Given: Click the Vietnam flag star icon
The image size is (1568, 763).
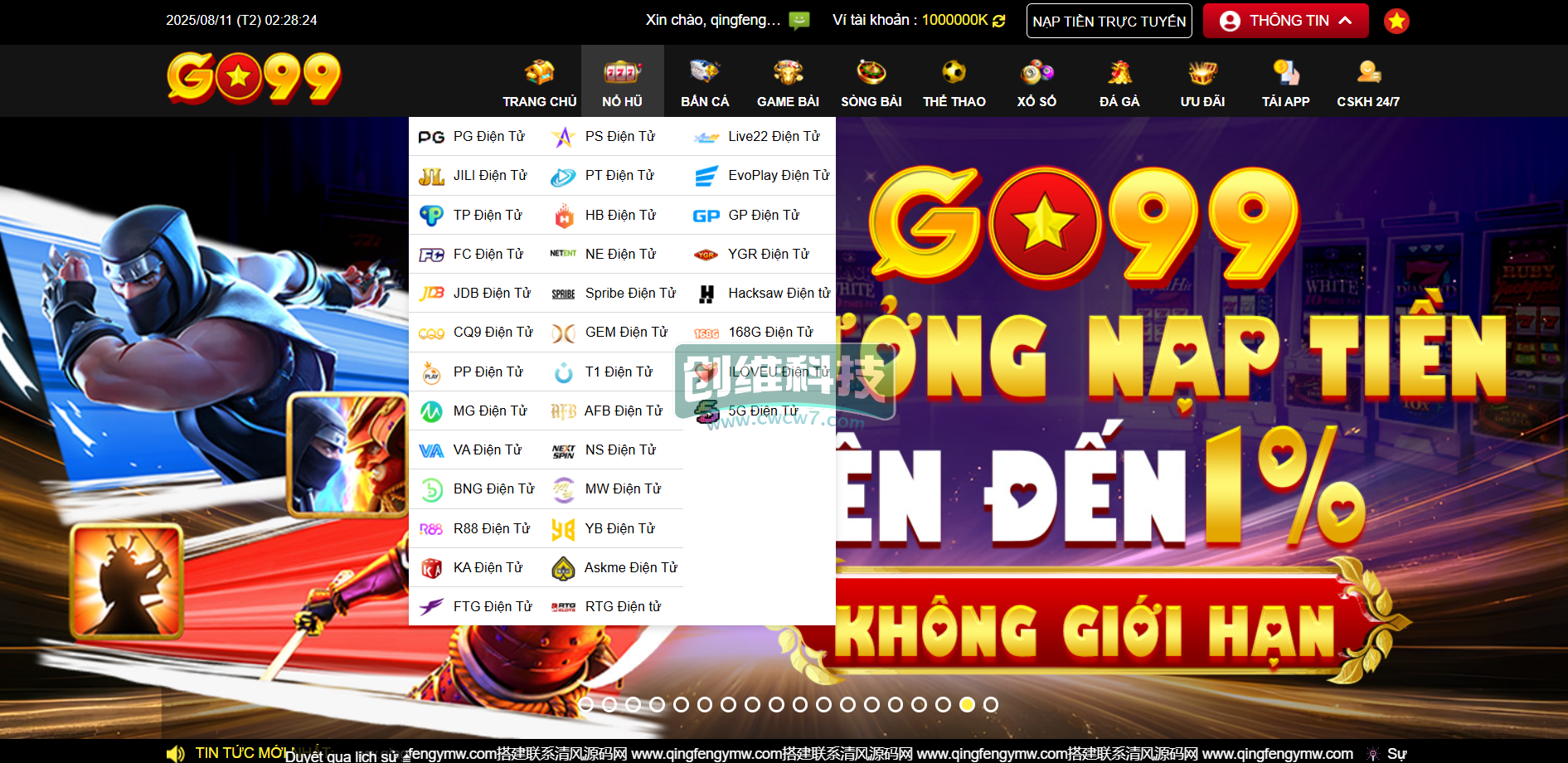Looking at the screenshot, I should 1396,21.
